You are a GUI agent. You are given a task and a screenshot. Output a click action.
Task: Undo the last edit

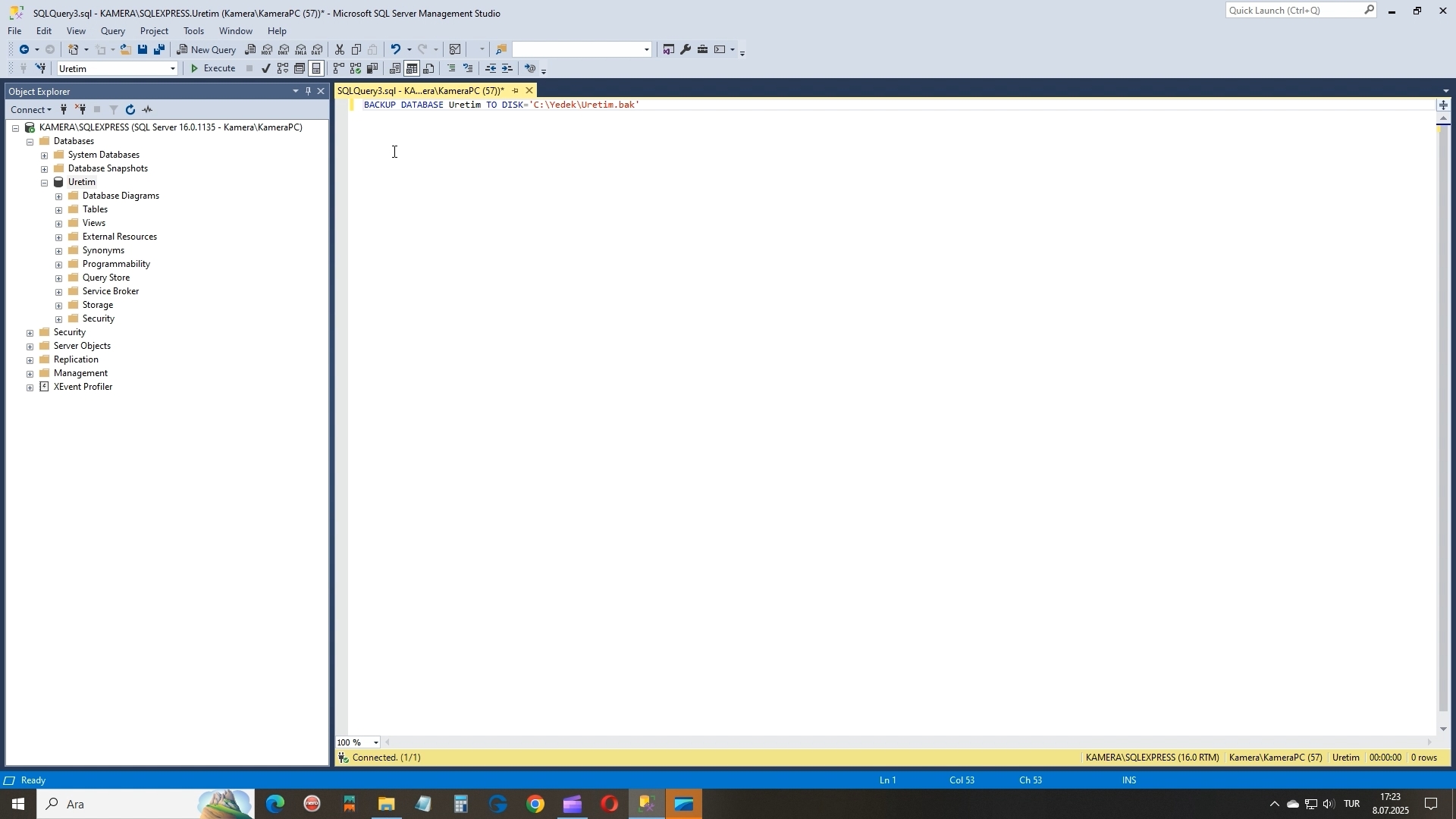(395, 50)
